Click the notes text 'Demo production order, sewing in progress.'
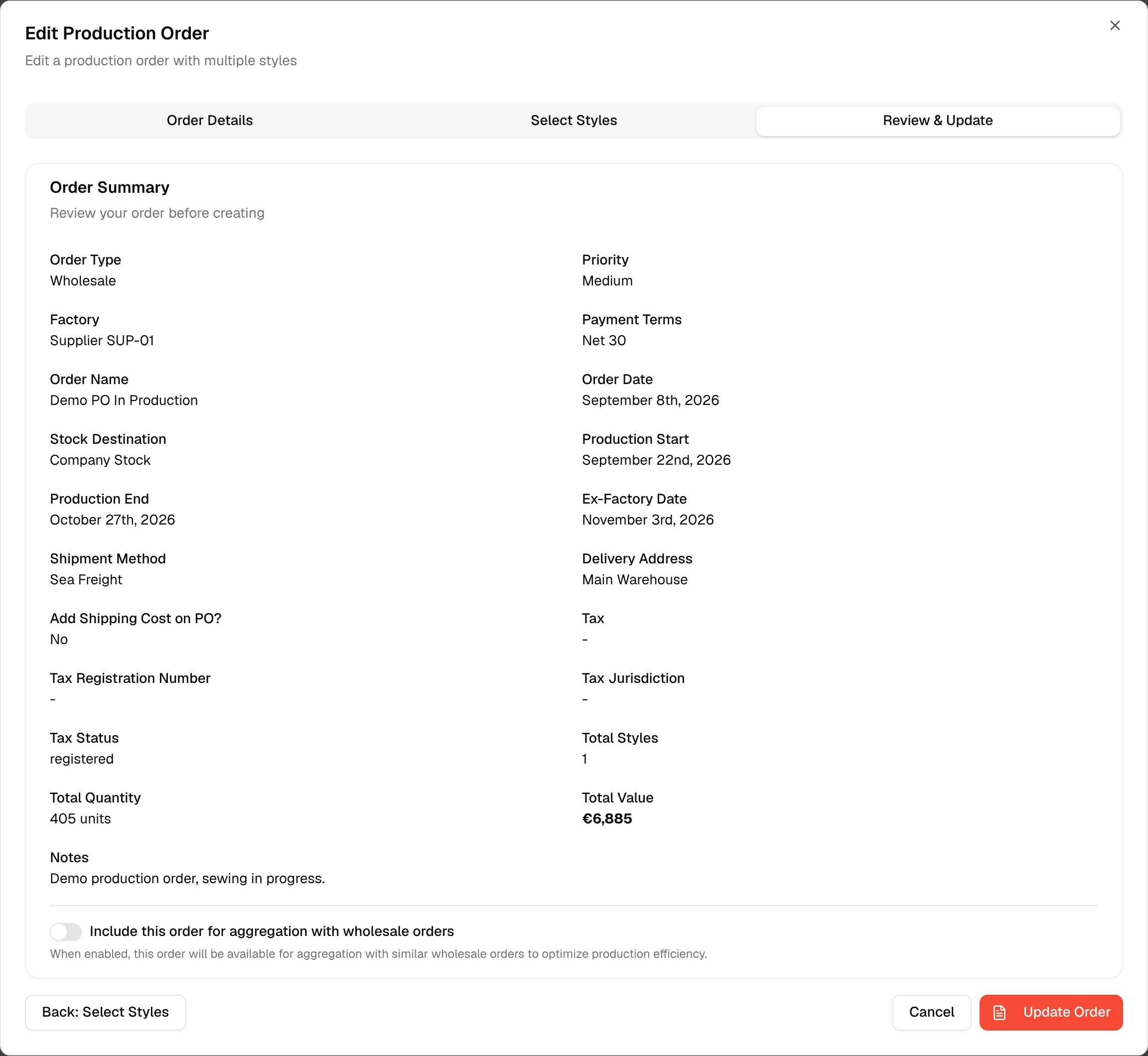1148x1056 pixels. [x=187, y=879]
